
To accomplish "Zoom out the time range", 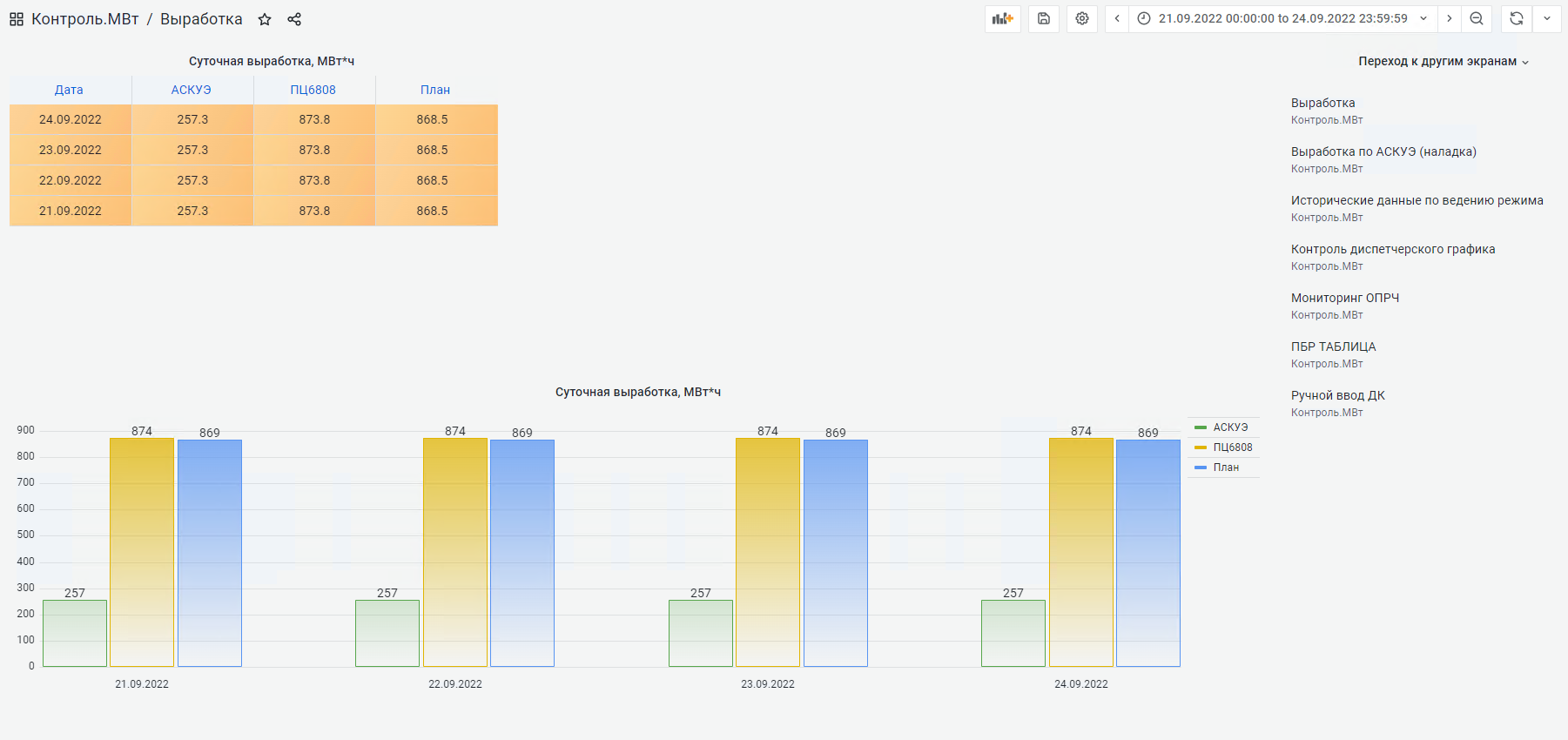I will (1477, 18).
